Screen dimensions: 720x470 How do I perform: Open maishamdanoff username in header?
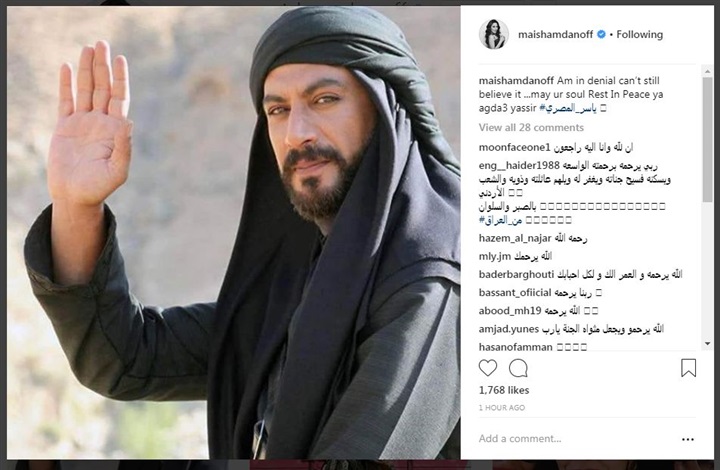pyautogui.click(x=555, y=34)
